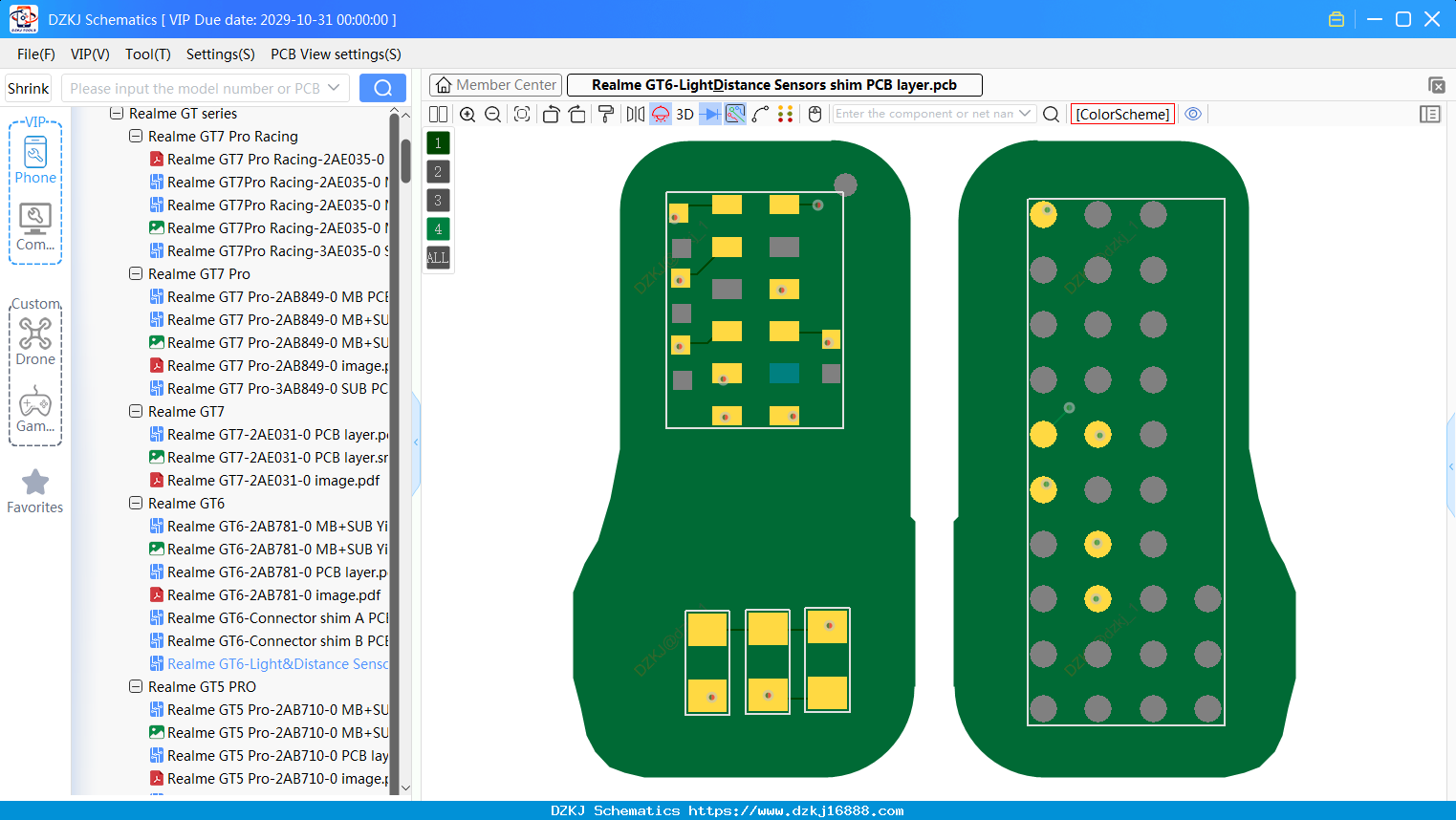The height and width of the screenshot is (820, 1456).
Task: Click the colored dots icon
Action: click(786, 115)
